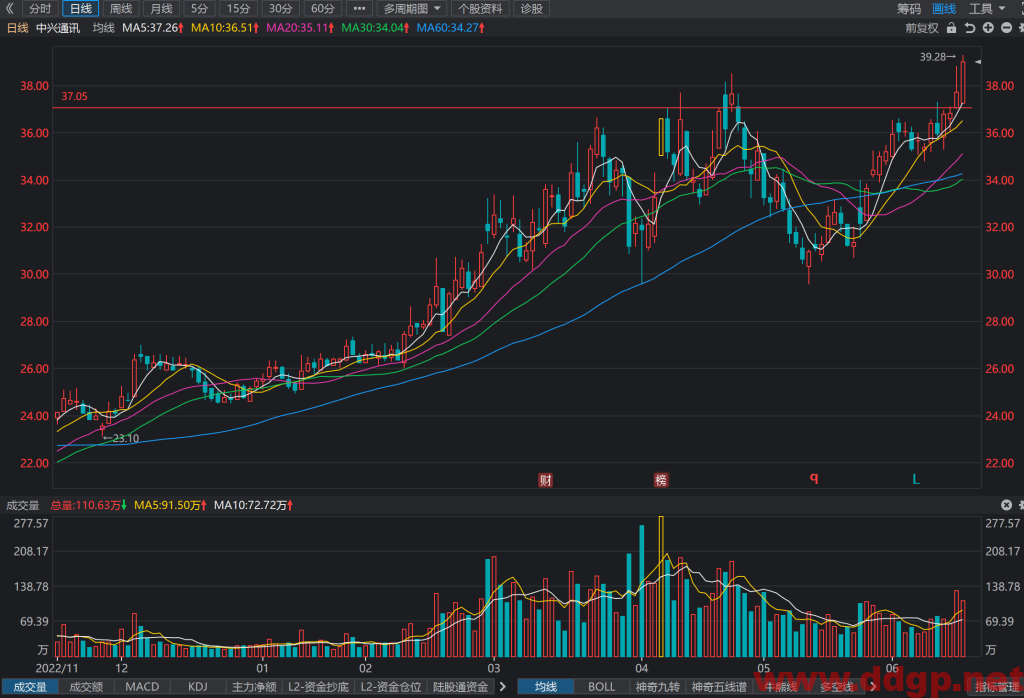This screenshot has width=1024, height=698.
Task: Select the 成交量 indicator tab
Action: coord(30,687)
